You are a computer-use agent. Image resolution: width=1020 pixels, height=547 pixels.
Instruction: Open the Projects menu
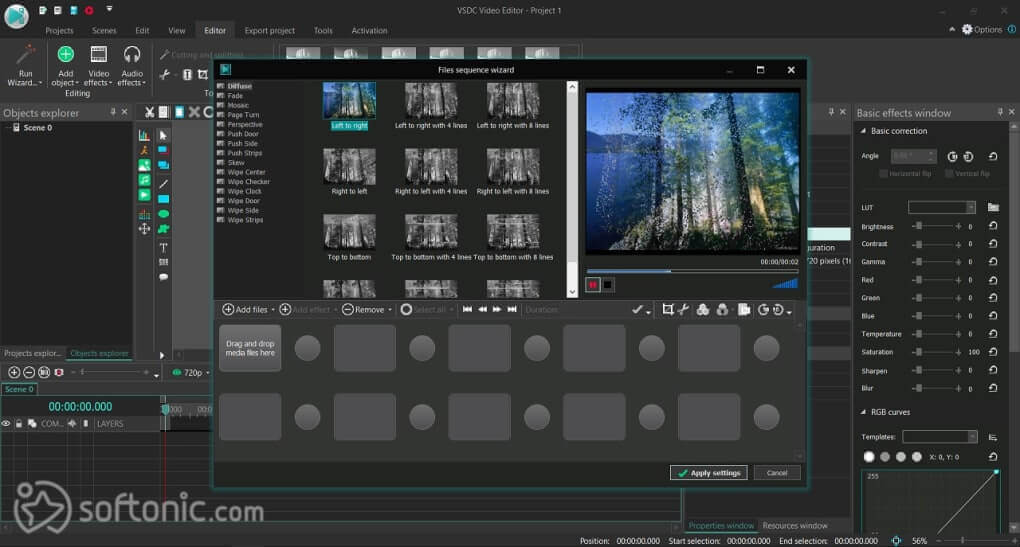tap(59, 31)
